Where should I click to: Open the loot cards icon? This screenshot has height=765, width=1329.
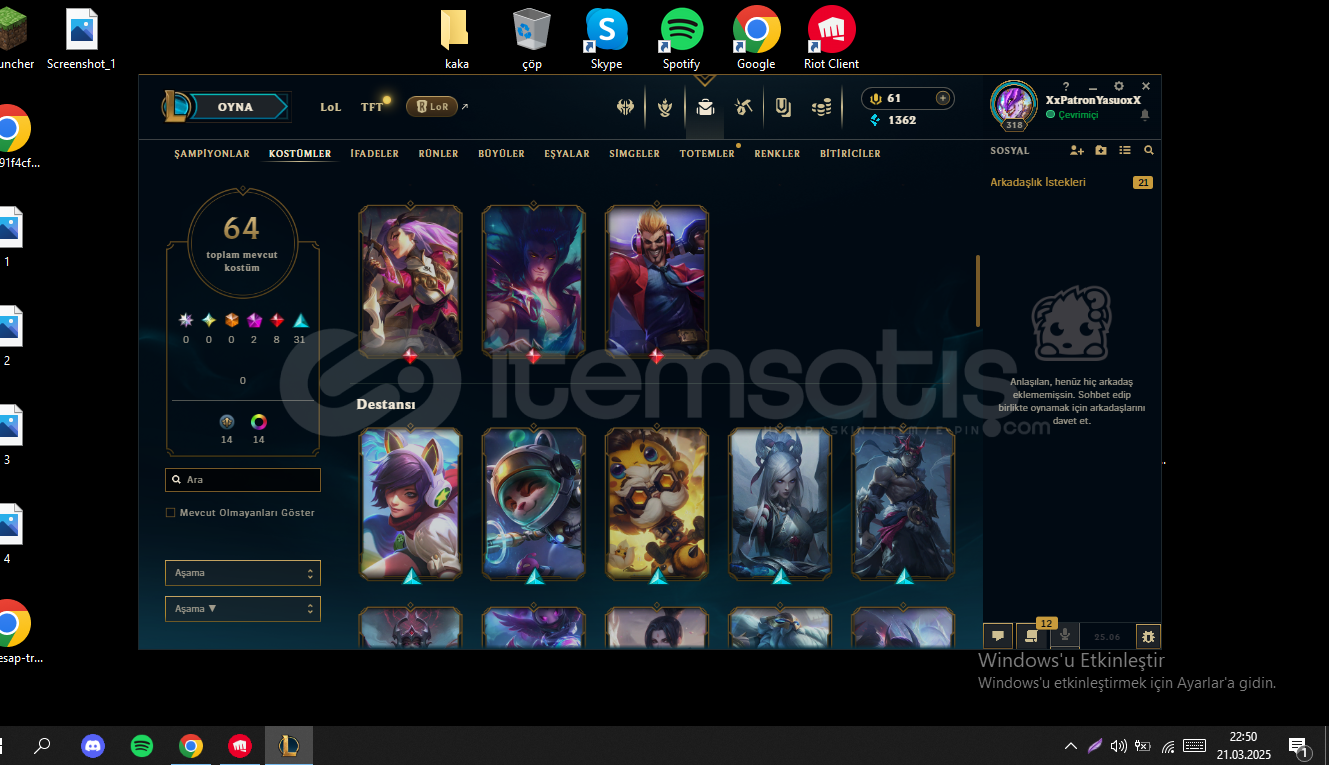[x=784, y=107]
